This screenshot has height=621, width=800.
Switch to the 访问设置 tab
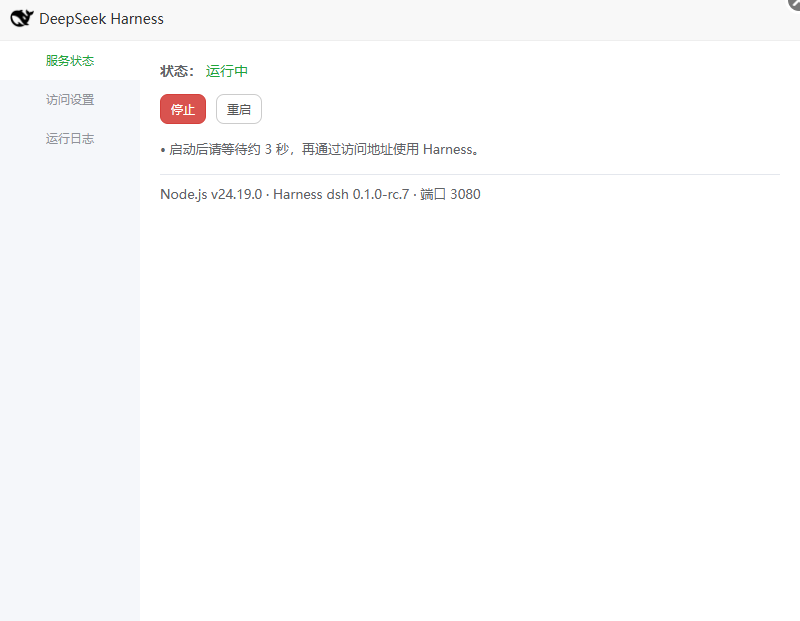(70, 100)
